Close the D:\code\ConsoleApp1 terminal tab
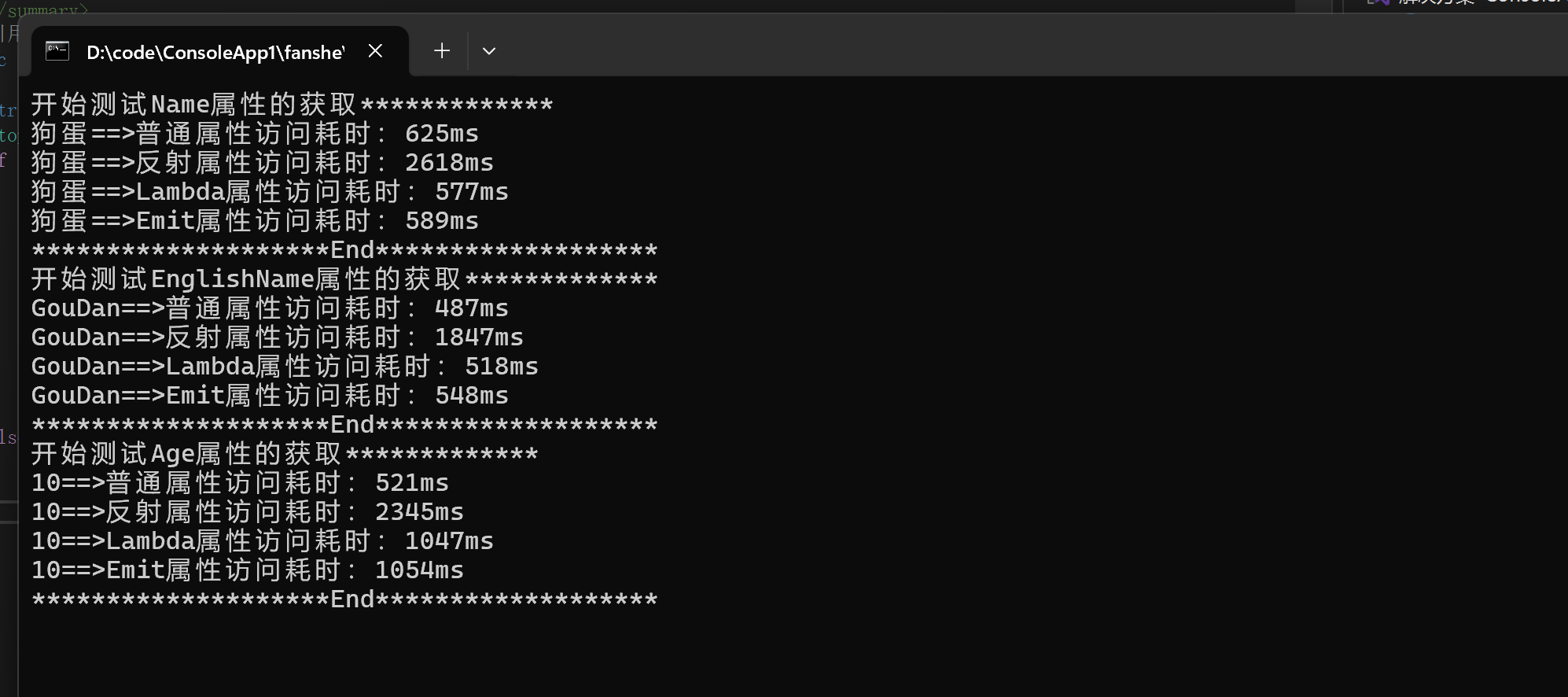Image resolution: width=1568 pixels, height=697 pixels. click(376, 51)
